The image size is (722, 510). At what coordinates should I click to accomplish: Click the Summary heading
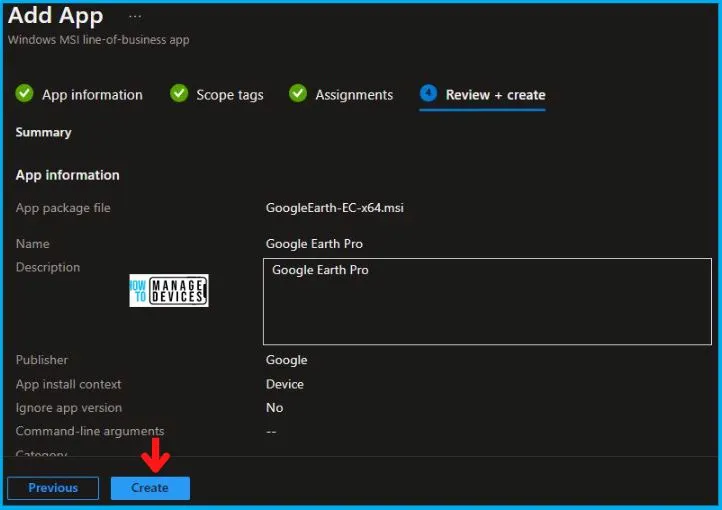(44, 133)
